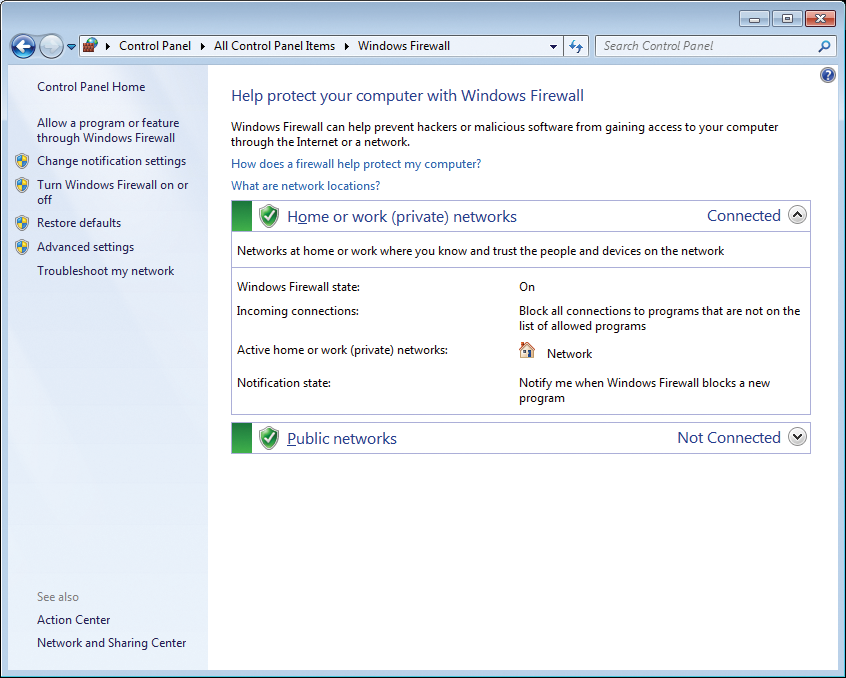Click the shield icon next to Restore defaults
This screenshot has height=678, width=846.
22,223
